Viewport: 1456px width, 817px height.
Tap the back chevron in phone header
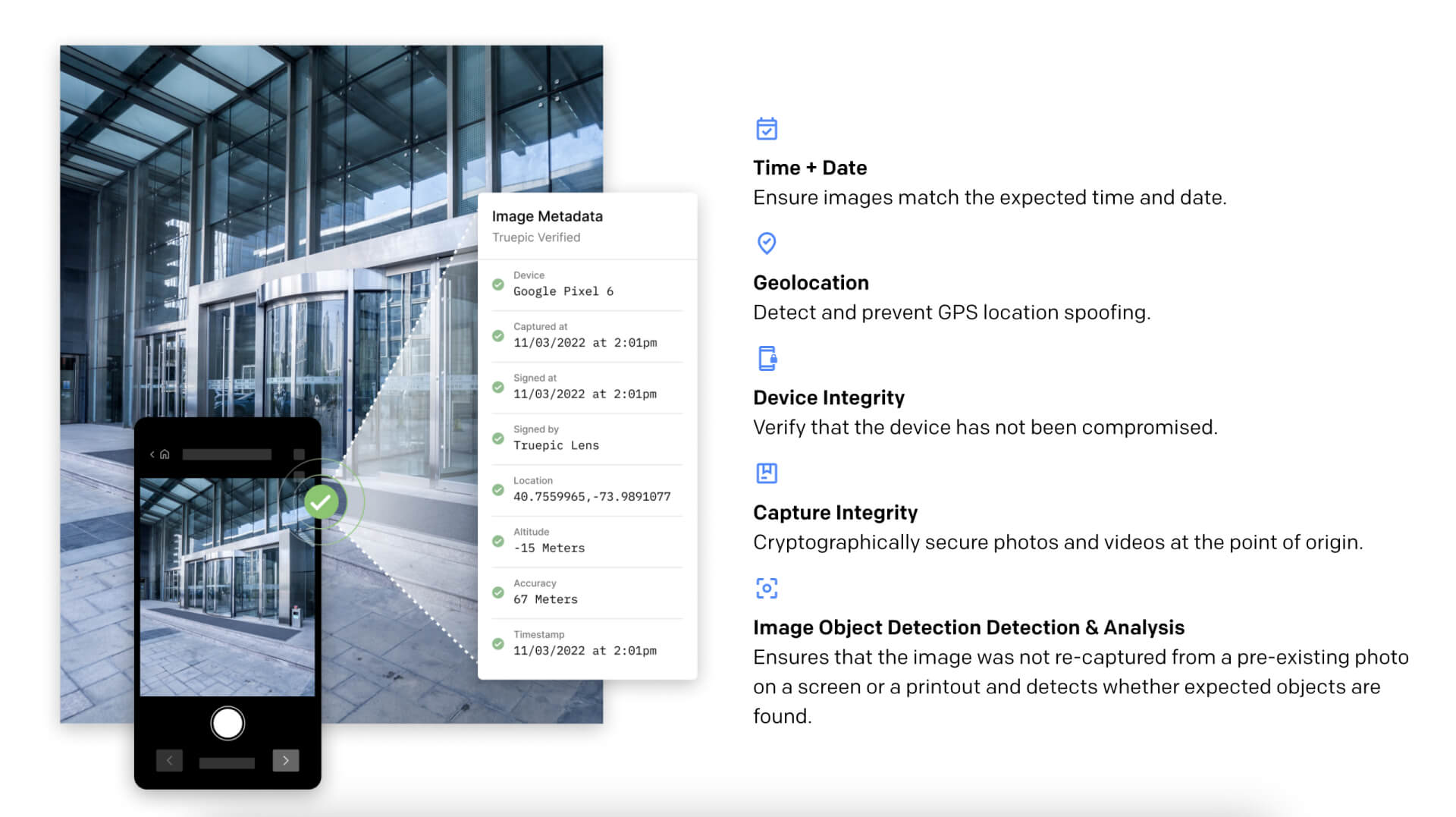click(x=152, y=454)
